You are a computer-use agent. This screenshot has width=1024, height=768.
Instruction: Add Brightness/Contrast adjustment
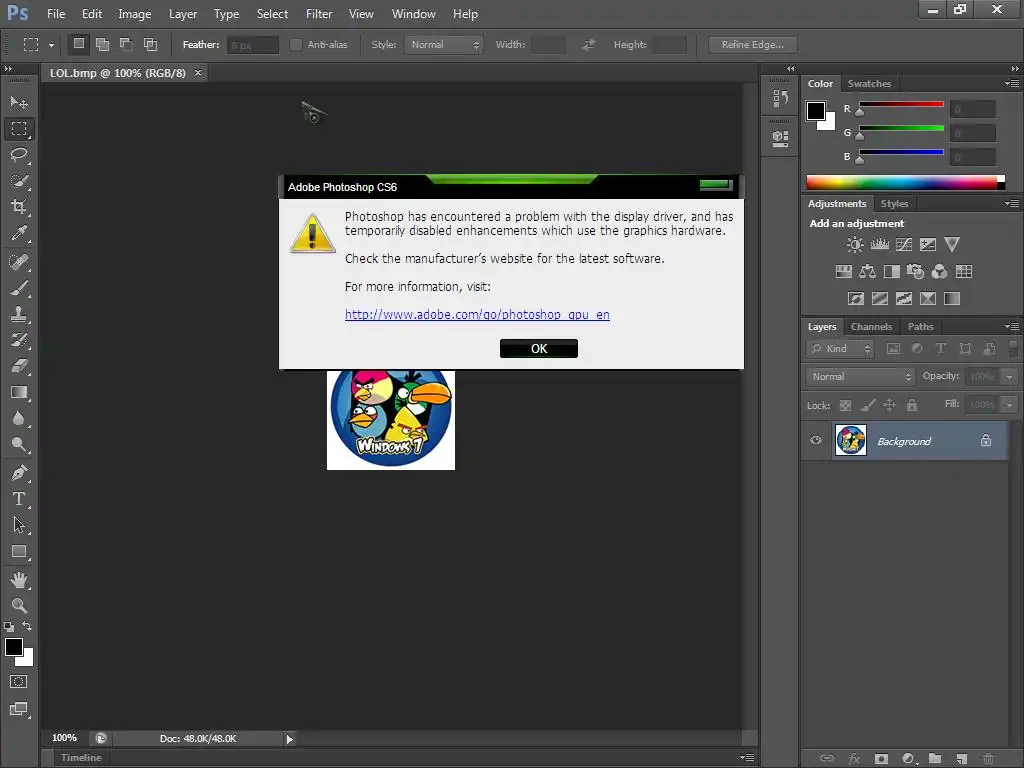pyautogui.click(x=855, y=245)
